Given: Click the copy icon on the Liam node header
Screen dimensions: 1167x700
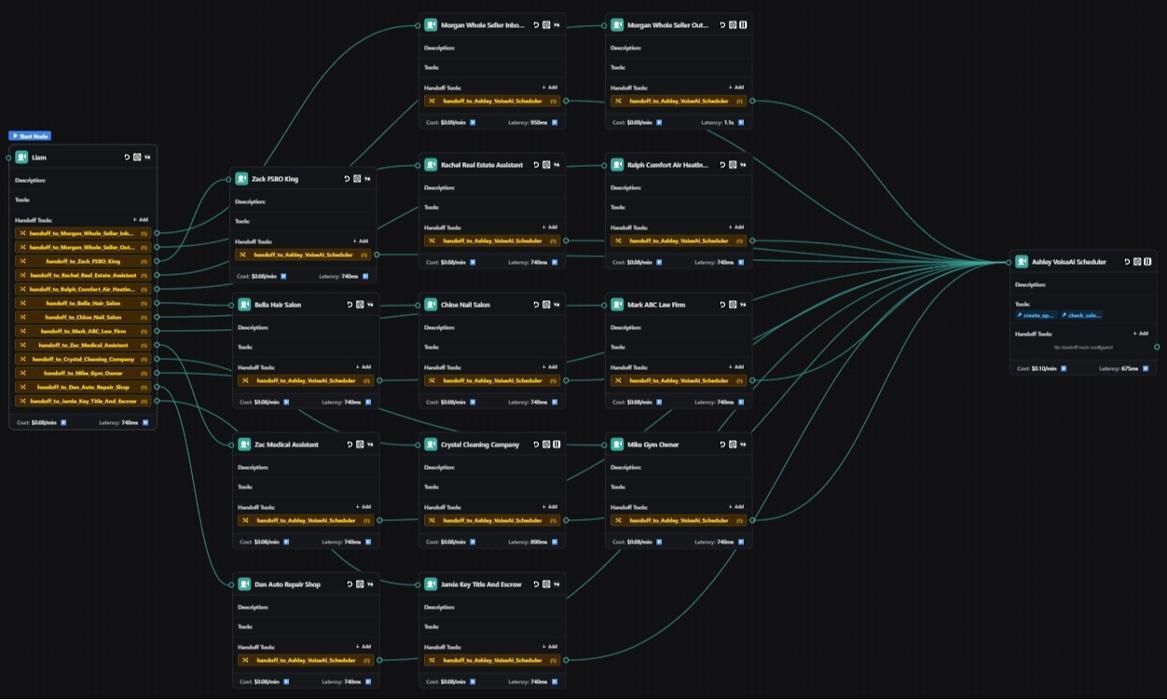Looking at the screenshot, I should pos(137,156).
